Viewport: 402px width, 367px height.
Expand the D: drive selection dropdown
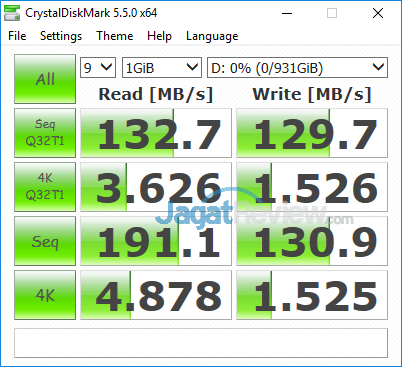297,68
